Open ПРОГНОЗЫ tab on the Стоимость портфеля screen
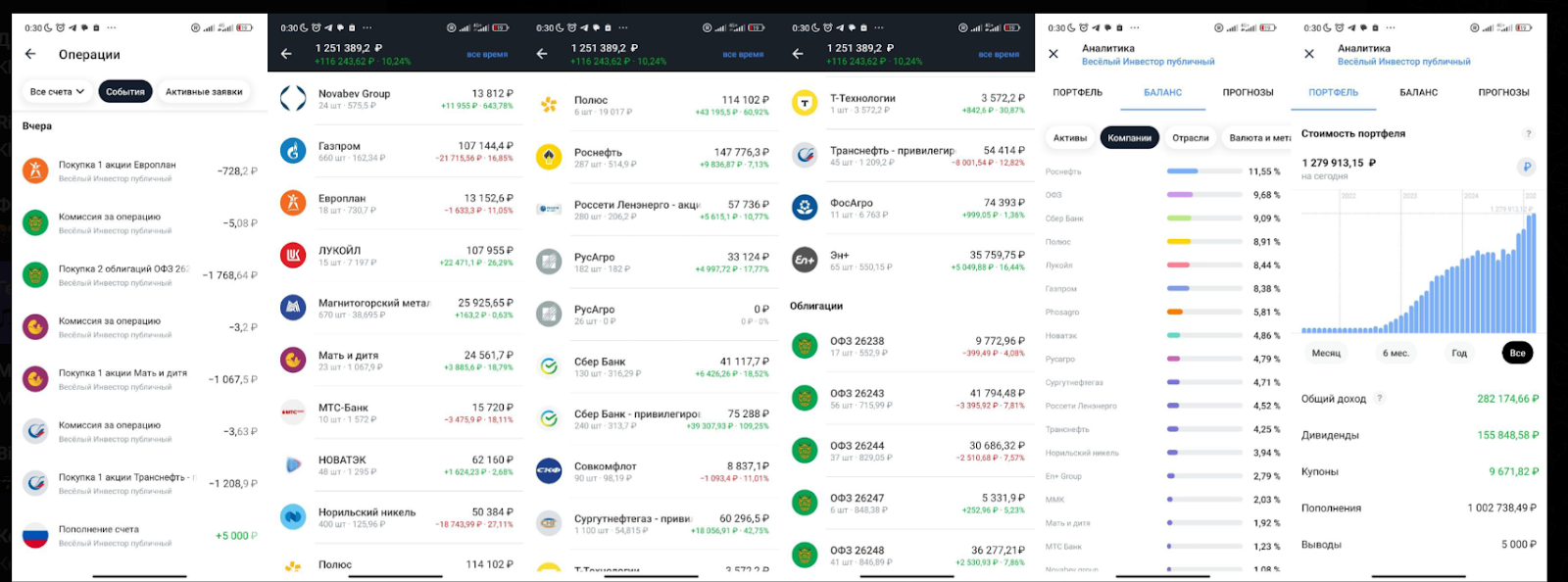The image size is (1568, 582). point(1503,92)
